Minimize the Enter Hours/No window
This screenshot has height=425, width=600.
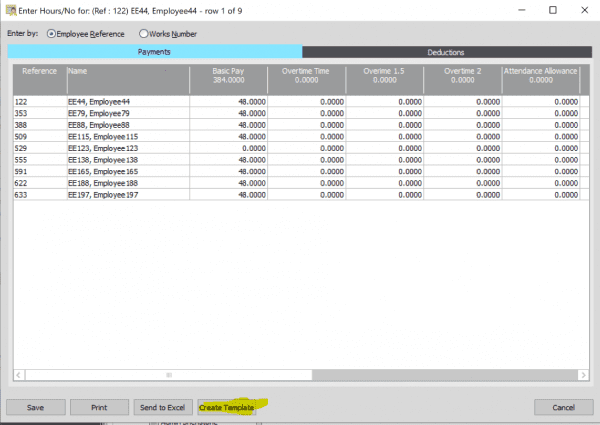click(522, 10)
